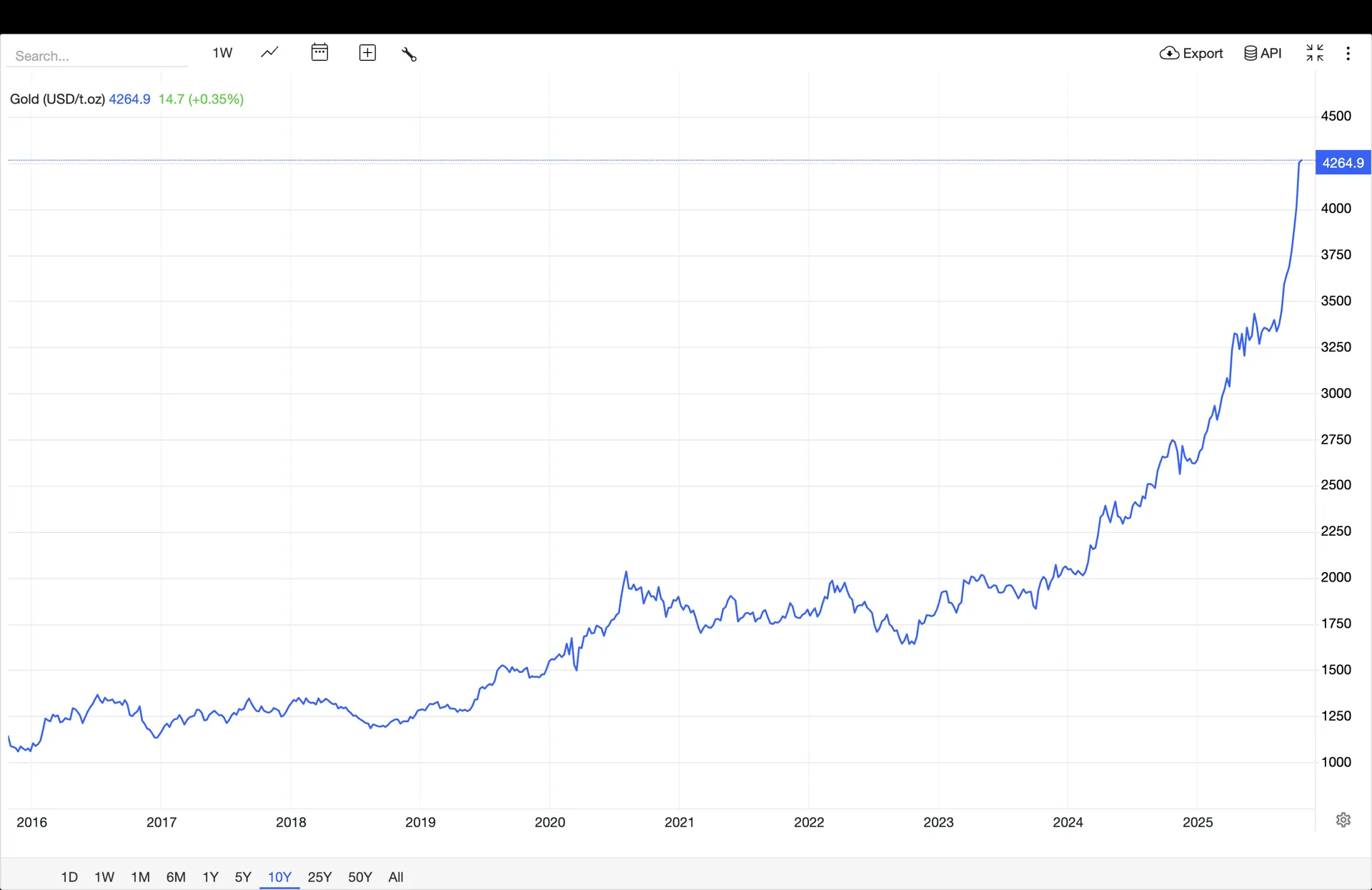Switch to the 5Y time range
Viewport: 1372px width, 890px height.
tap(243, 876)
